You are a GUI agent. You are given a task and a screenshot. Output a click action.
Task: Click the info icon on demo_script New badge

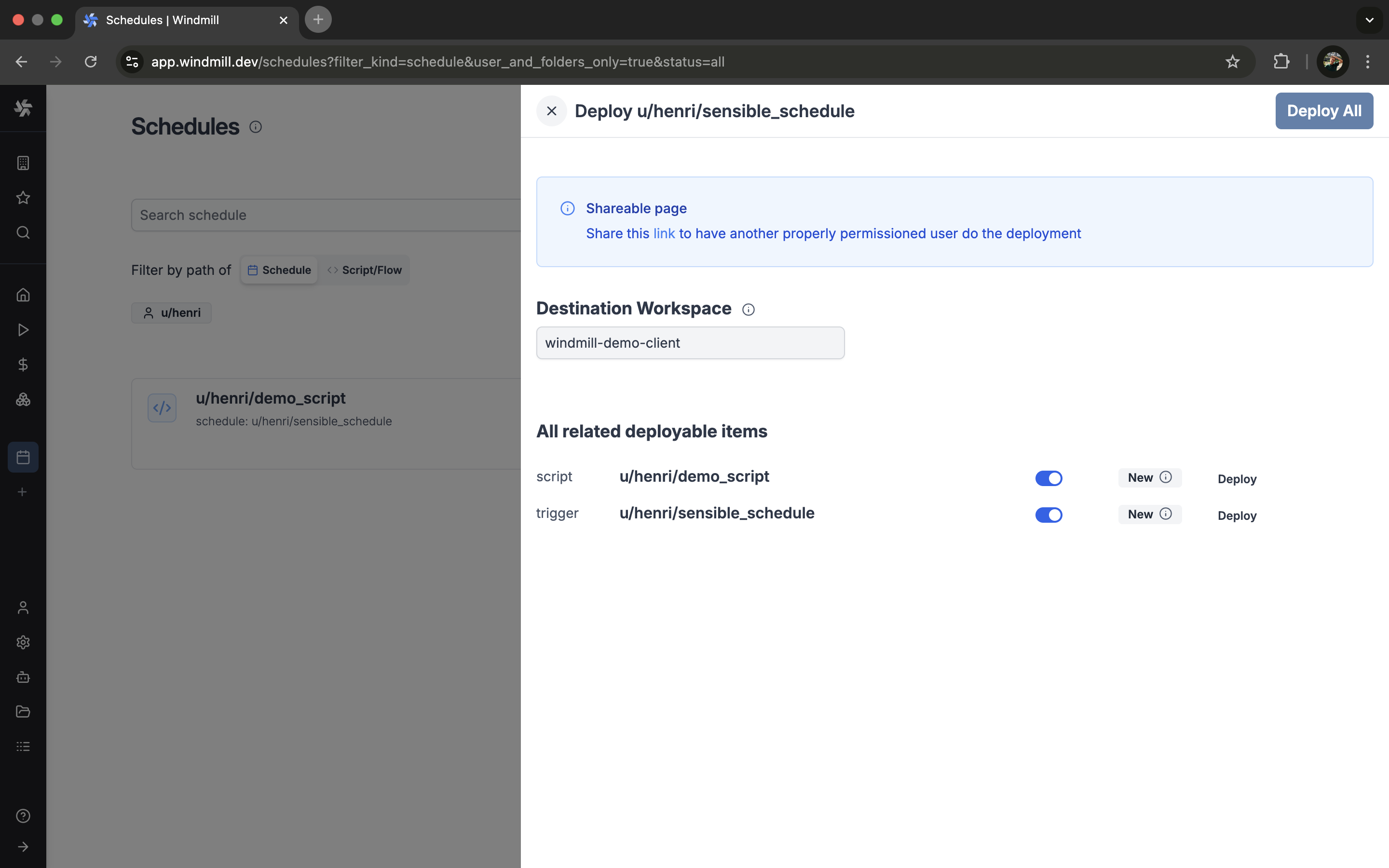coord(1165,477)
